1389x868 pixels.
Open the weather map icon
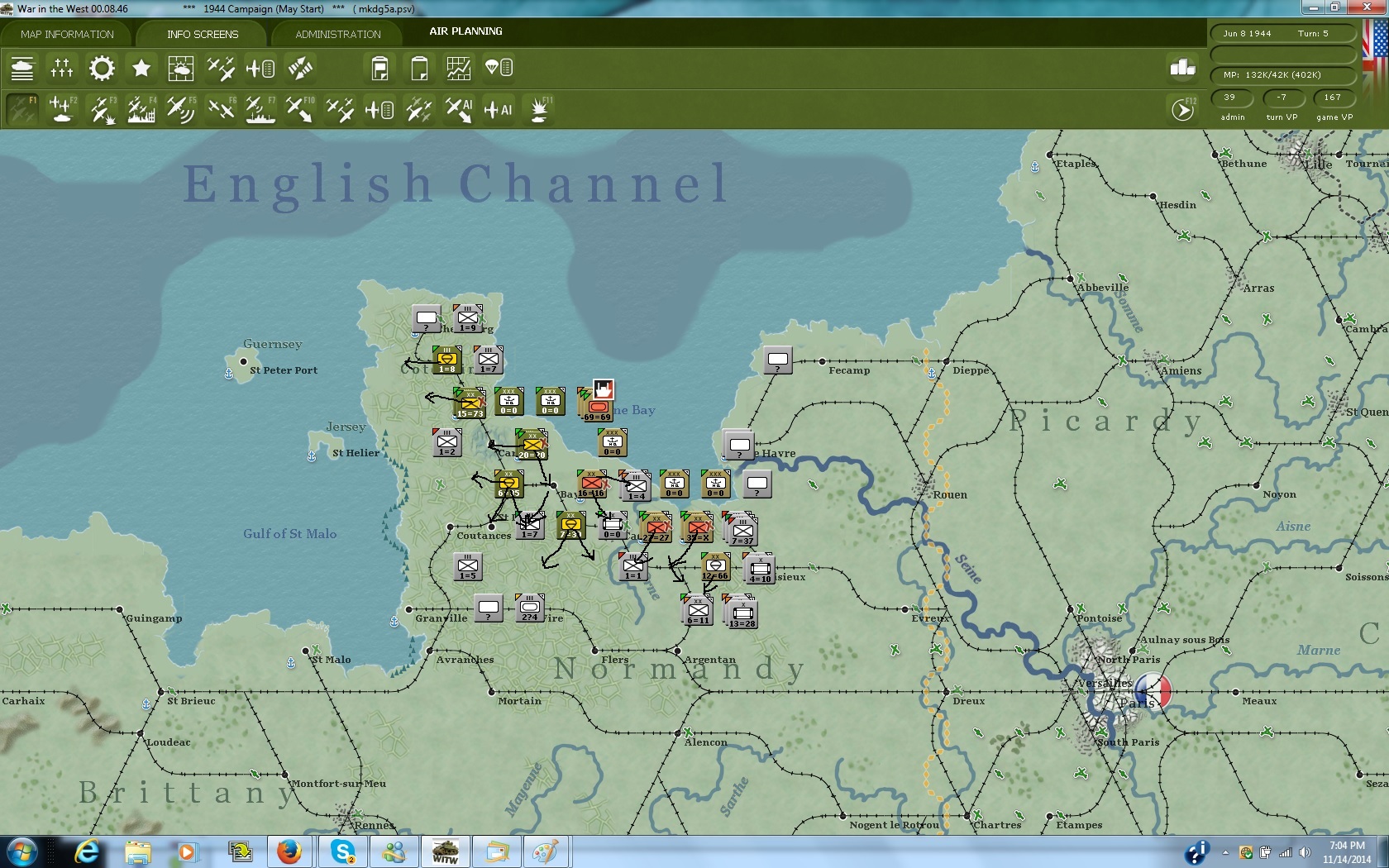(x=181, y=68)
